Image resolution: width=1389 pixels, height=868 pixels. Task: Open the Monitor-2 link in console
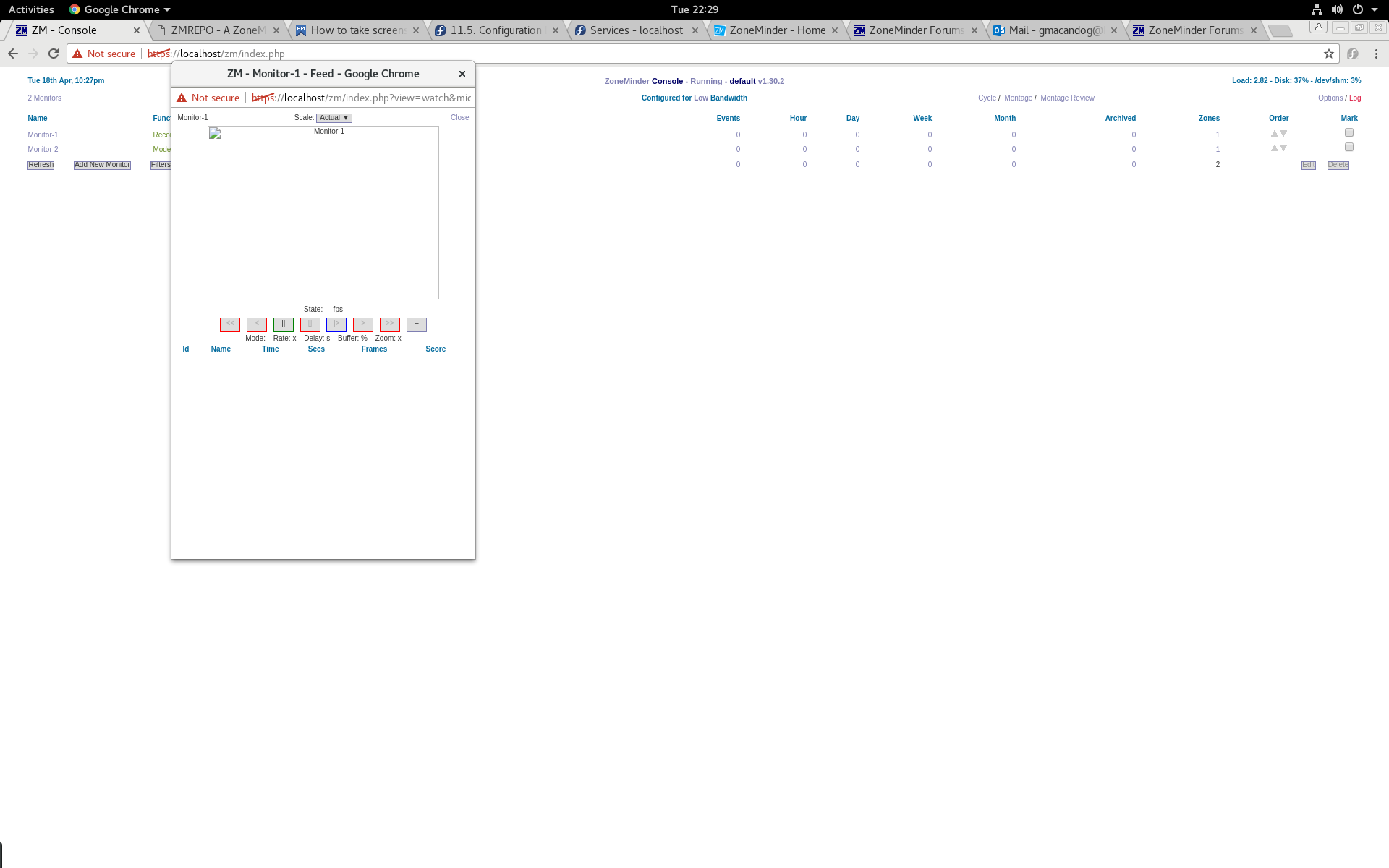[43, 149]
